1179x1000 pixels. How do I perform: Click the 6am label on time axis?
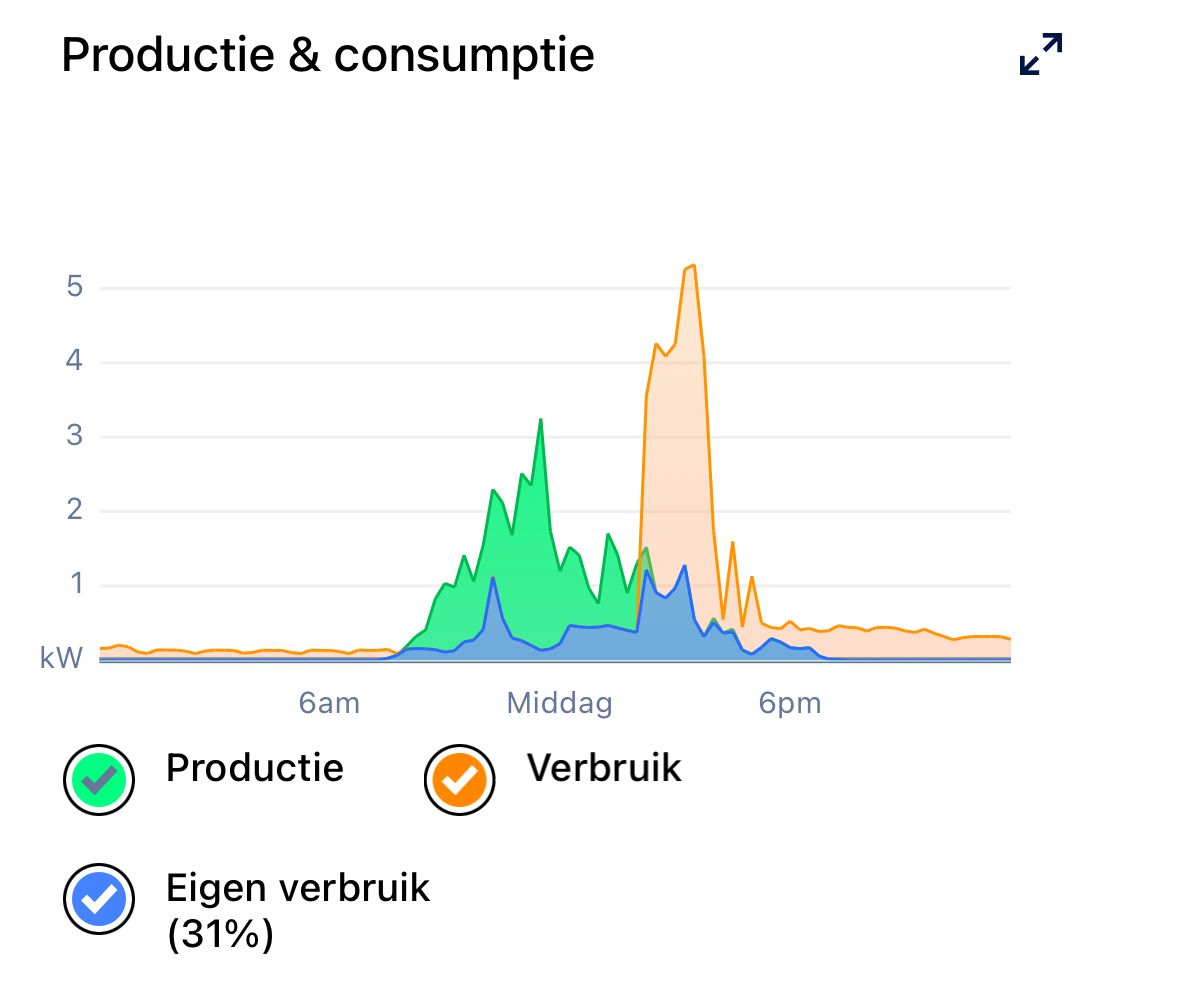point(329,704)
